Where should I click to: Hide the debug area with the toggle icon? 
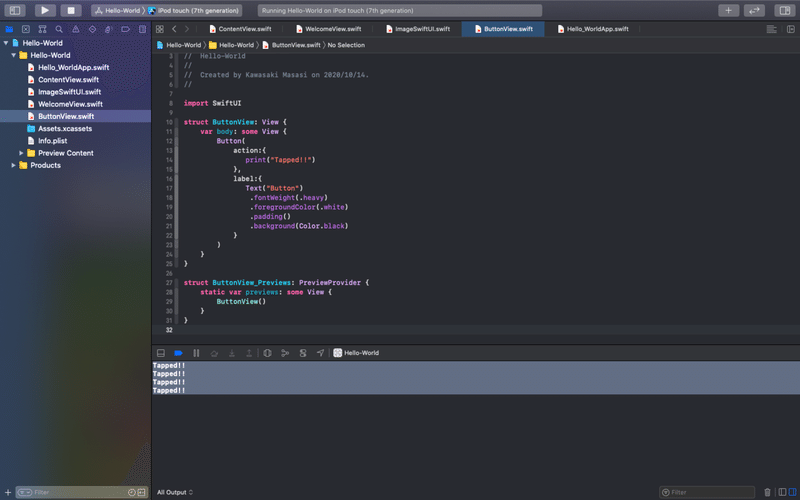[161, 353]
